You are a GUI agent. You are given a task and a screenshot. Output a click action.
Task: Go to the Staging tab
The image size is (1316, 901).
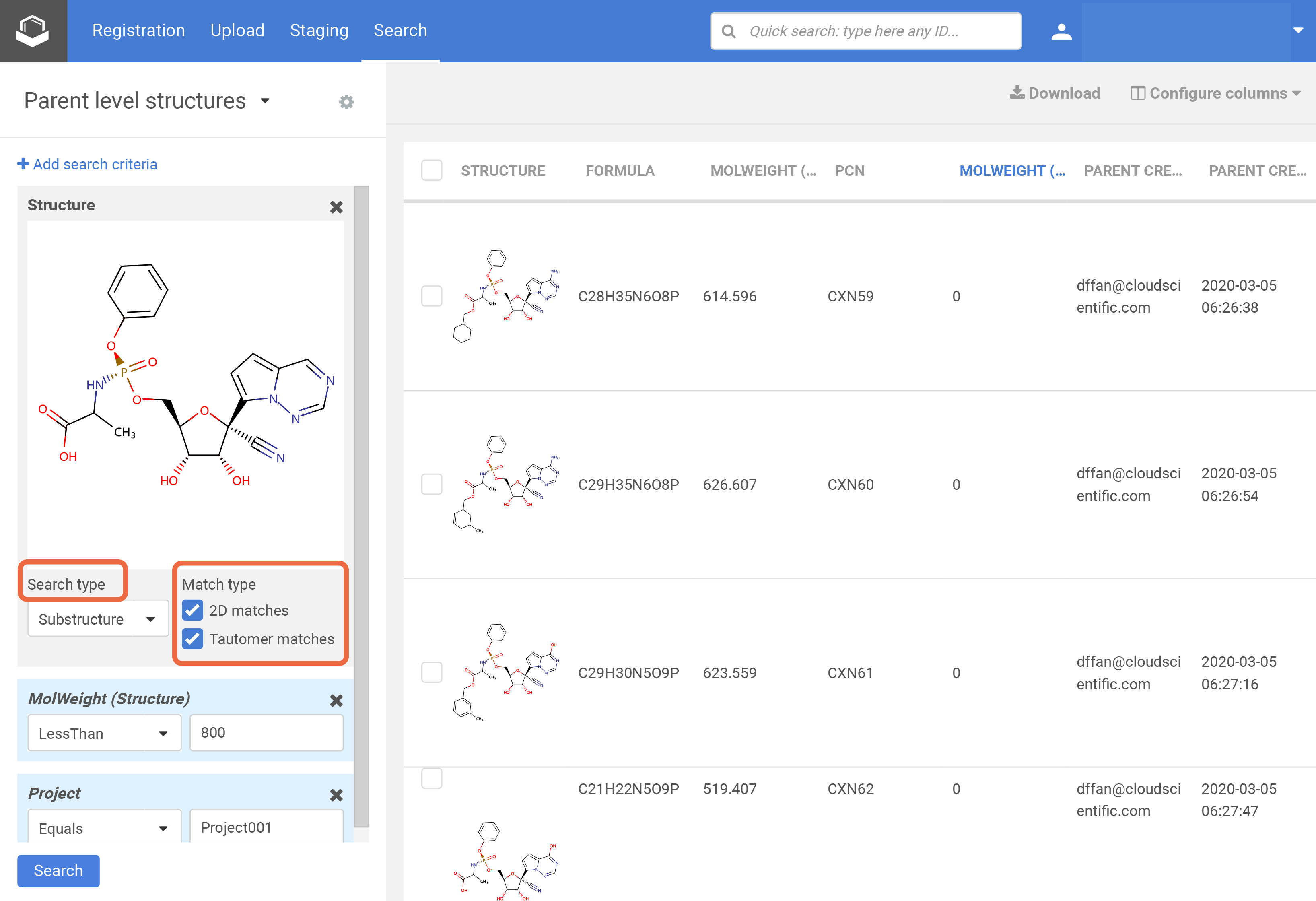click(319, 31)
